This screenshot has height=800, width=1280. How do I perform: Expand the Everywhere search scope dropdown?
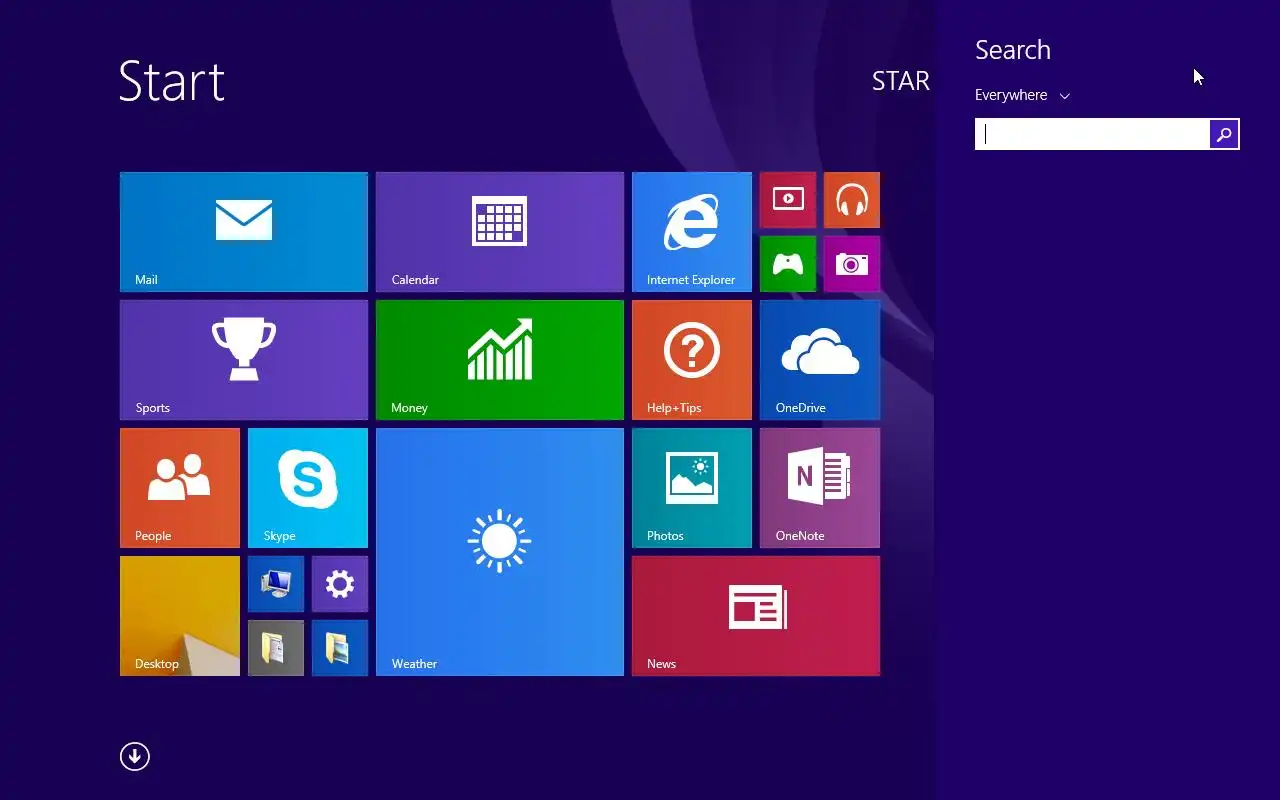pyautogui.click(x=1022, y=95)
